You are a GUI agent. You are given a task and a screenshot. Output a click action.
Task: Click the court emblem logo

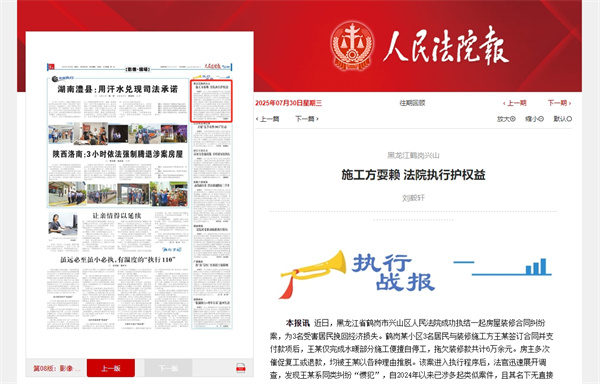click(352, 46)
